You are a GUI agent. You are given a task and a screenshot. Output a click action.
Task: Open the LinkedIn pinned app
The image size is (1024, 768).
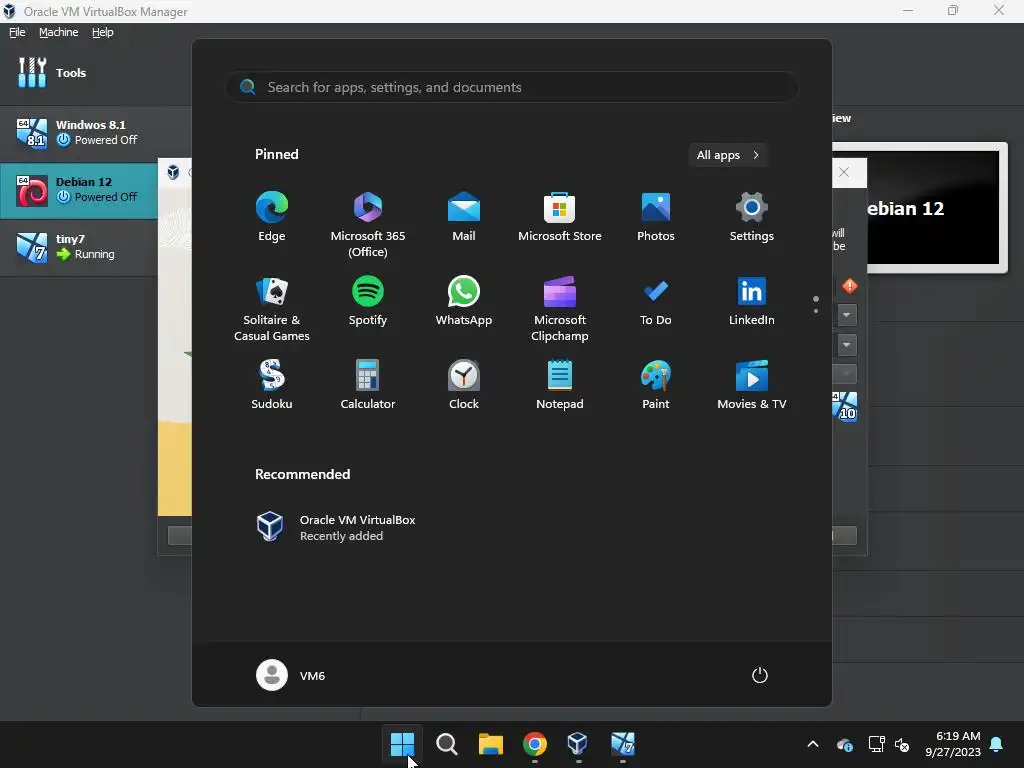pos(752,301)
